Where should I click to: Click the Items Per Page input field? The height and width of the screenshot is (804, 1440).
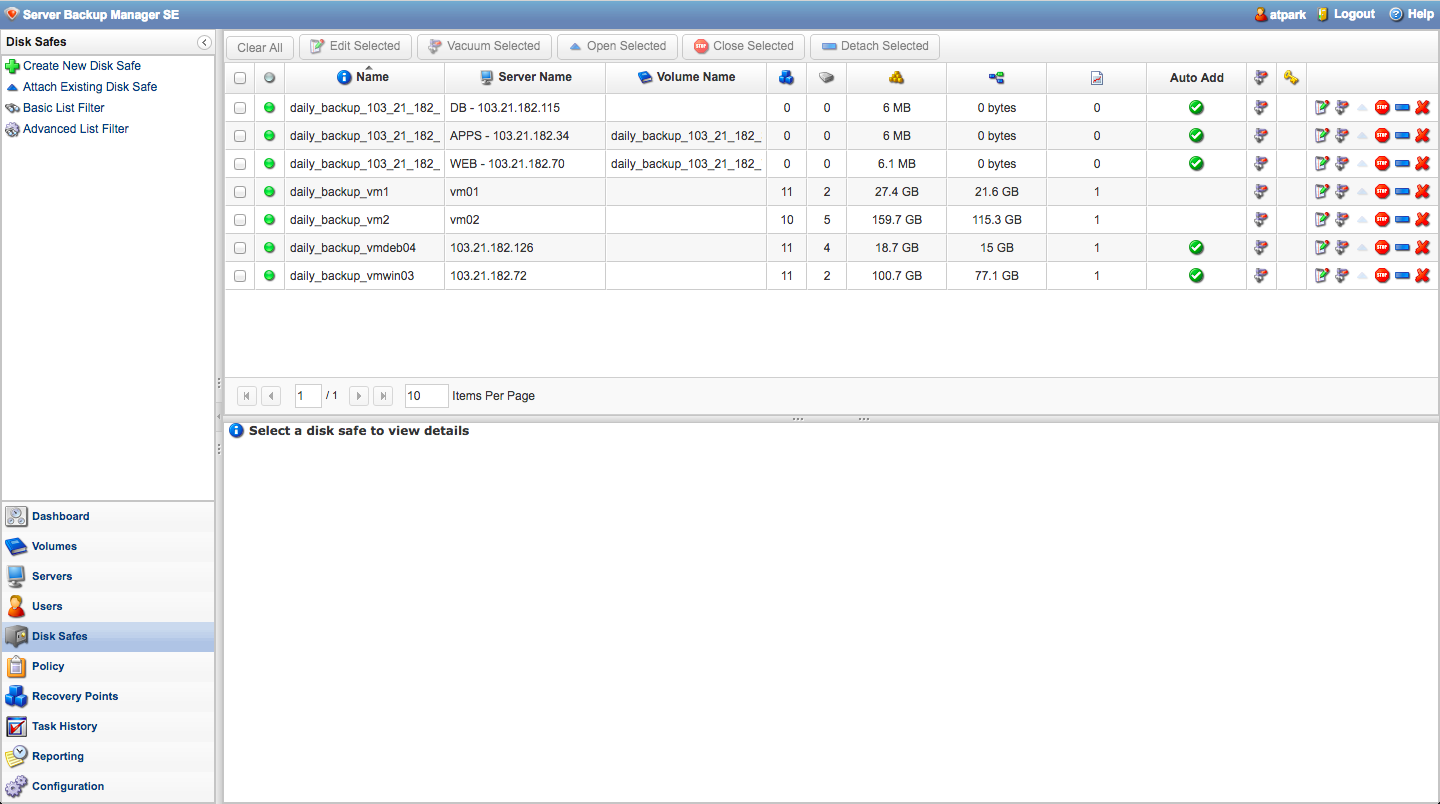point(426,396)
